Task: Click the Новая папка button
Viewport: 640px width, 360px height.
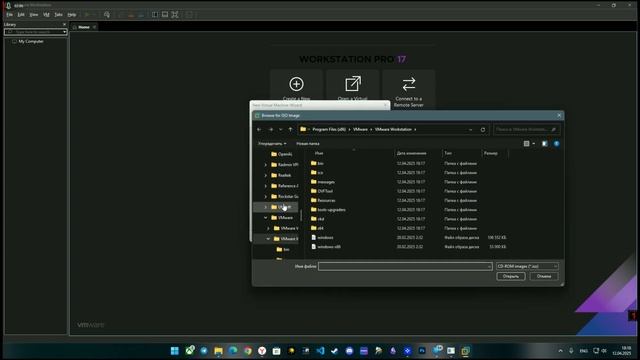Action: tap(308, 144)
